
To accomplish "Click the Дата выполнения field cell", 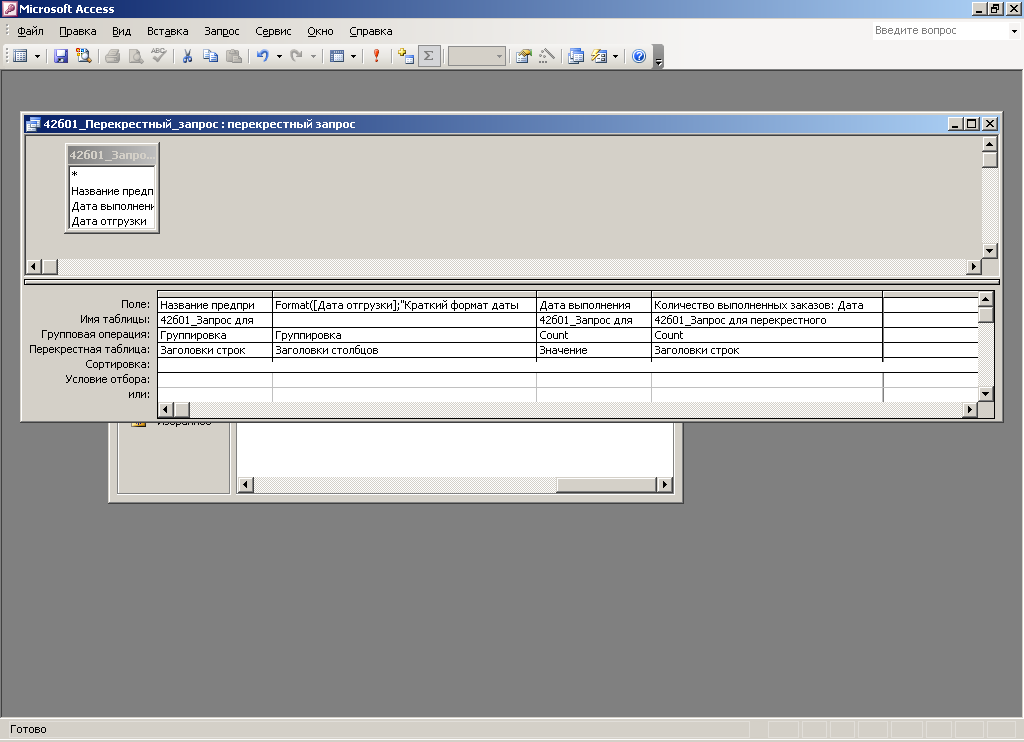I will [x=594, y=305].
